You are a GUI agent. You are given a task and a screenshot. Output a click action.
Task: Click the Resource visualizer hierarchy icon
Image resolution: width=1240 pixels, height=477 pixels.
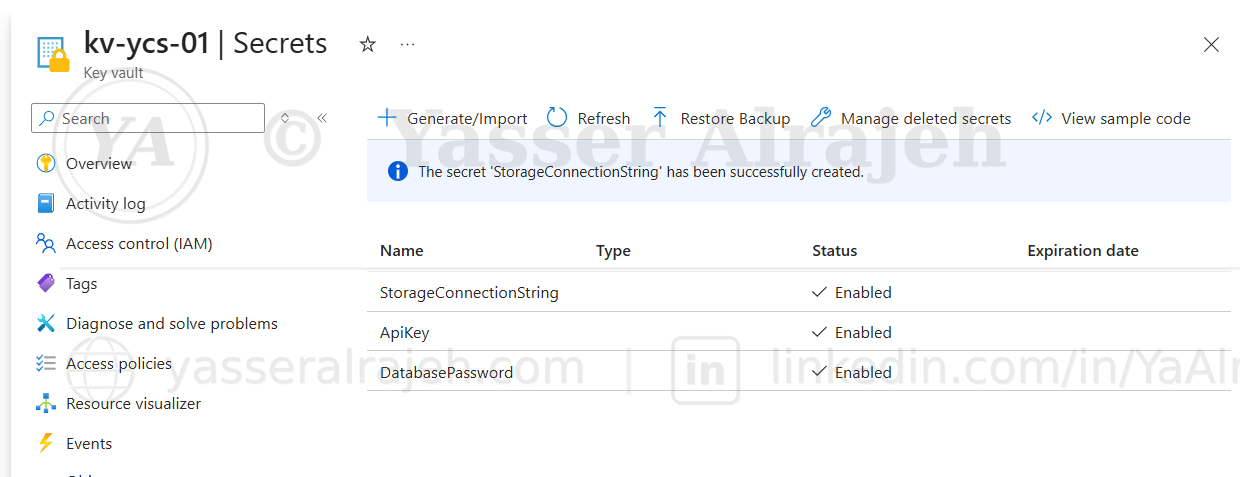click(45, 403)
